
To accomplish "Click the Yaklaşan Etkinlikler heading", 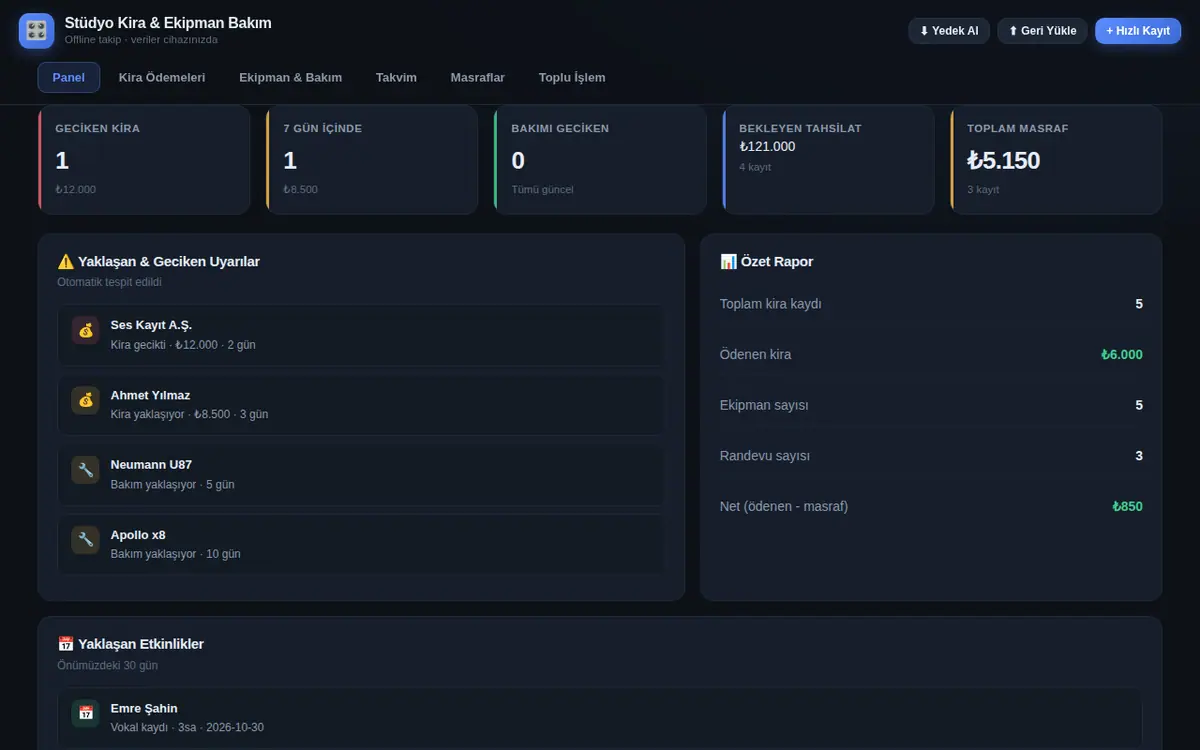I will (x=131, y=644).
